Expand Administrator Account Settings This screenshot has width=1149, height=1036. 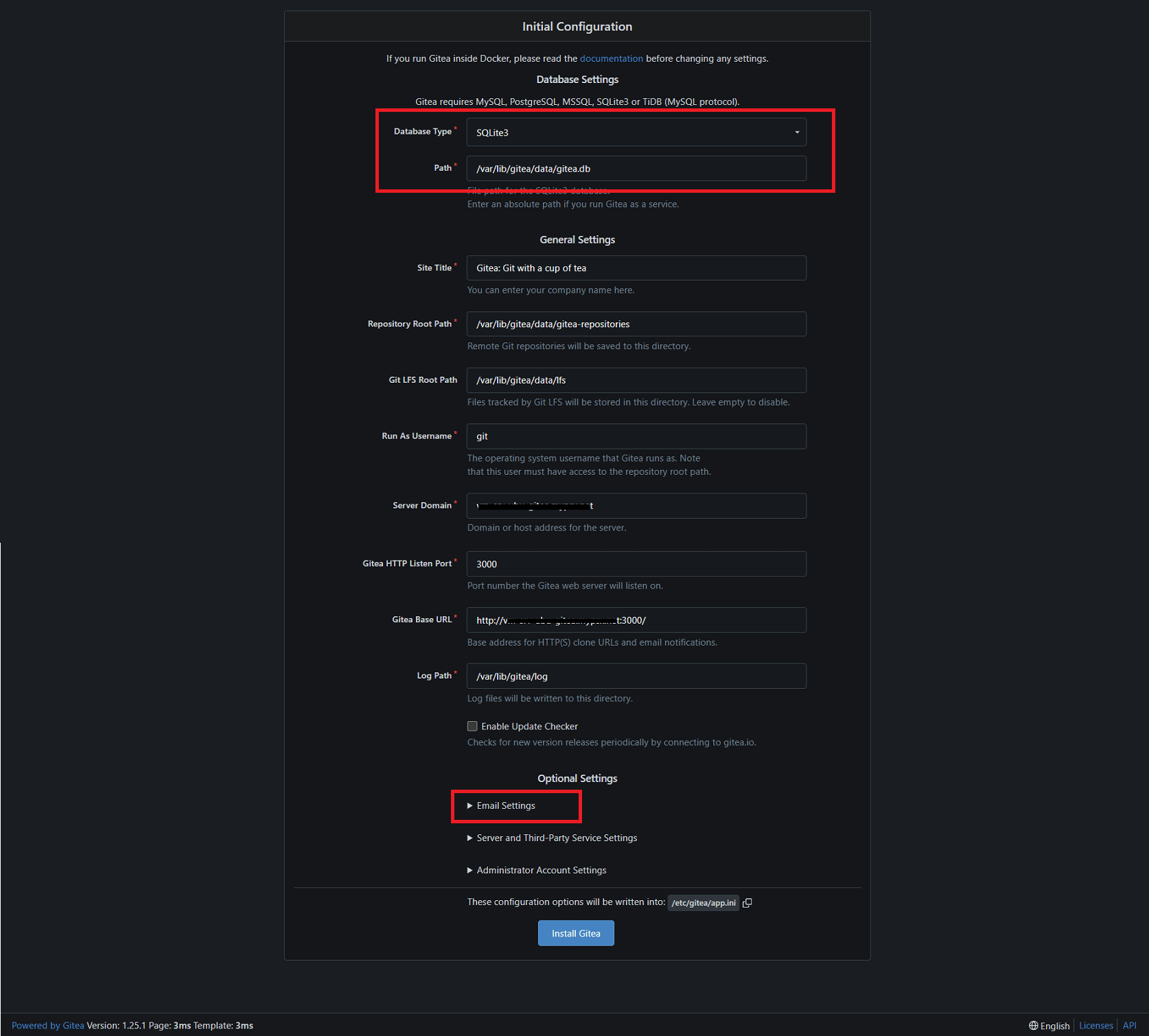pyautogui.click(x=541, y=871)
